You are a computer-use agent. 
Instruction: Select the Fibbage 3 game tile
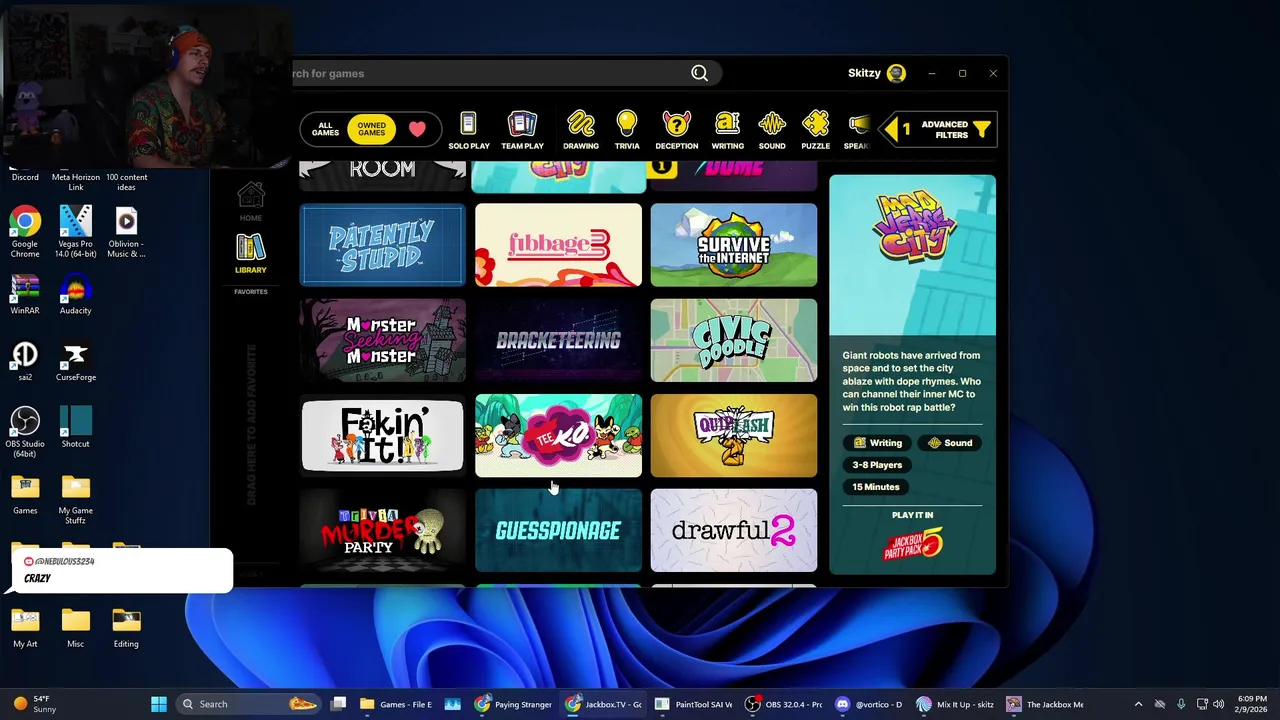pyautogui.click(x=558, y=245)
